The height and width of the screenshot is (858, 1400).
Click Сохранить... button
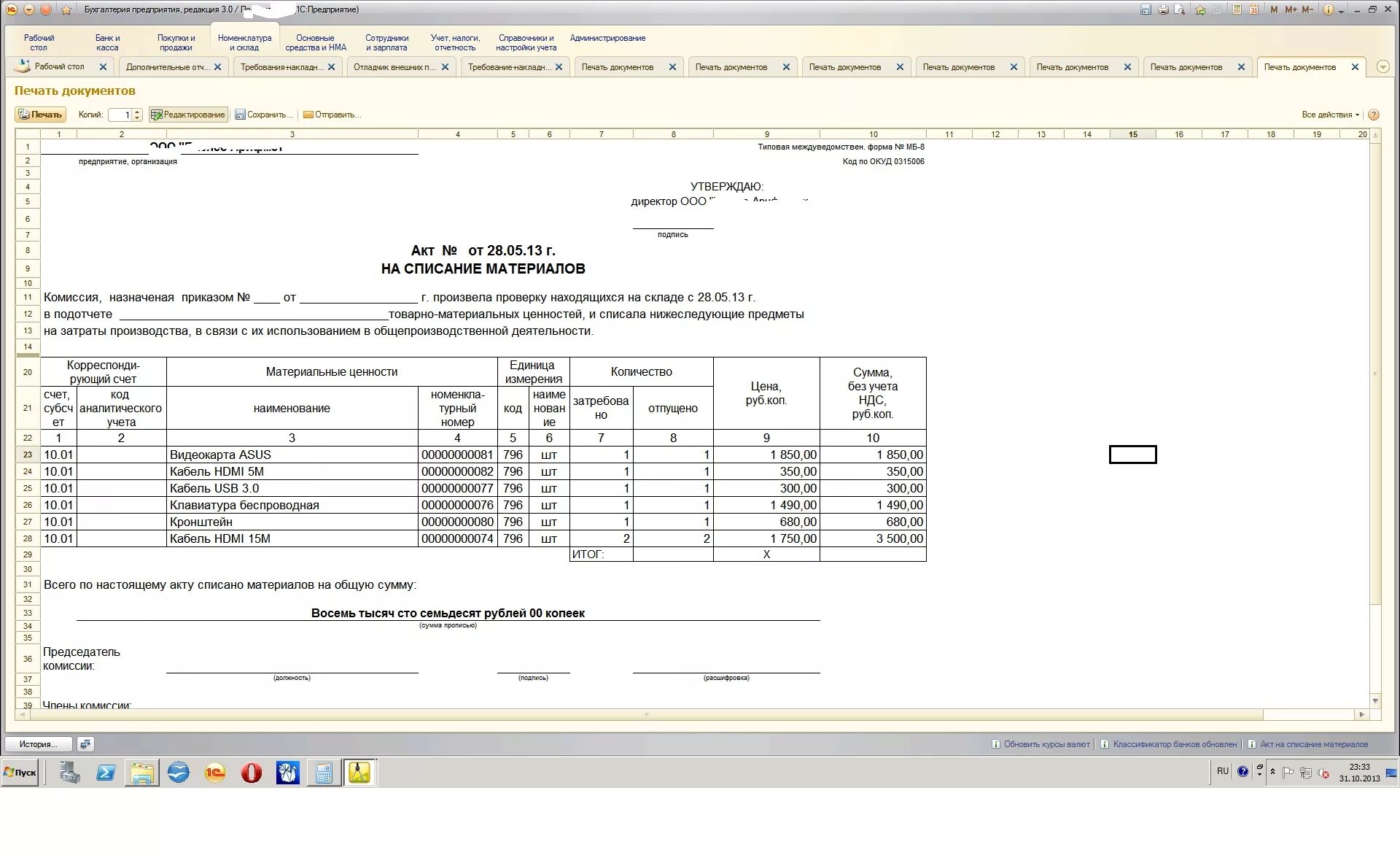(x=263, y=115)
